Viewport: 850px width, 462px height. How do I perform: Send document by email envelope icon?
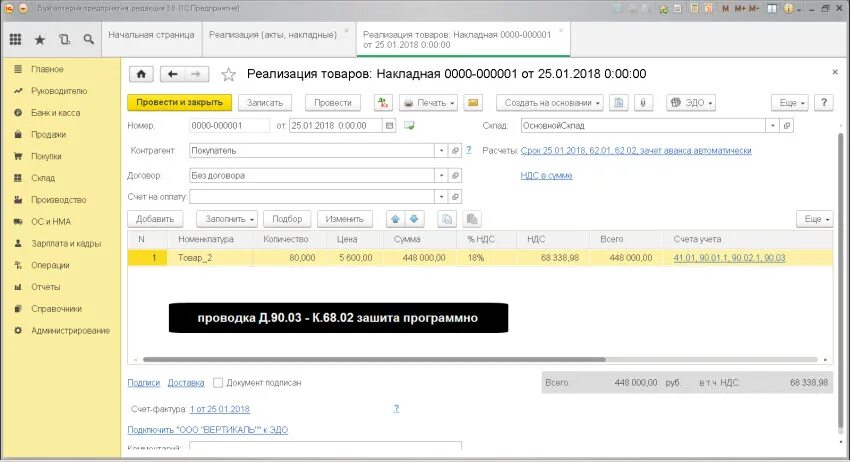click(x=473, y=102)
